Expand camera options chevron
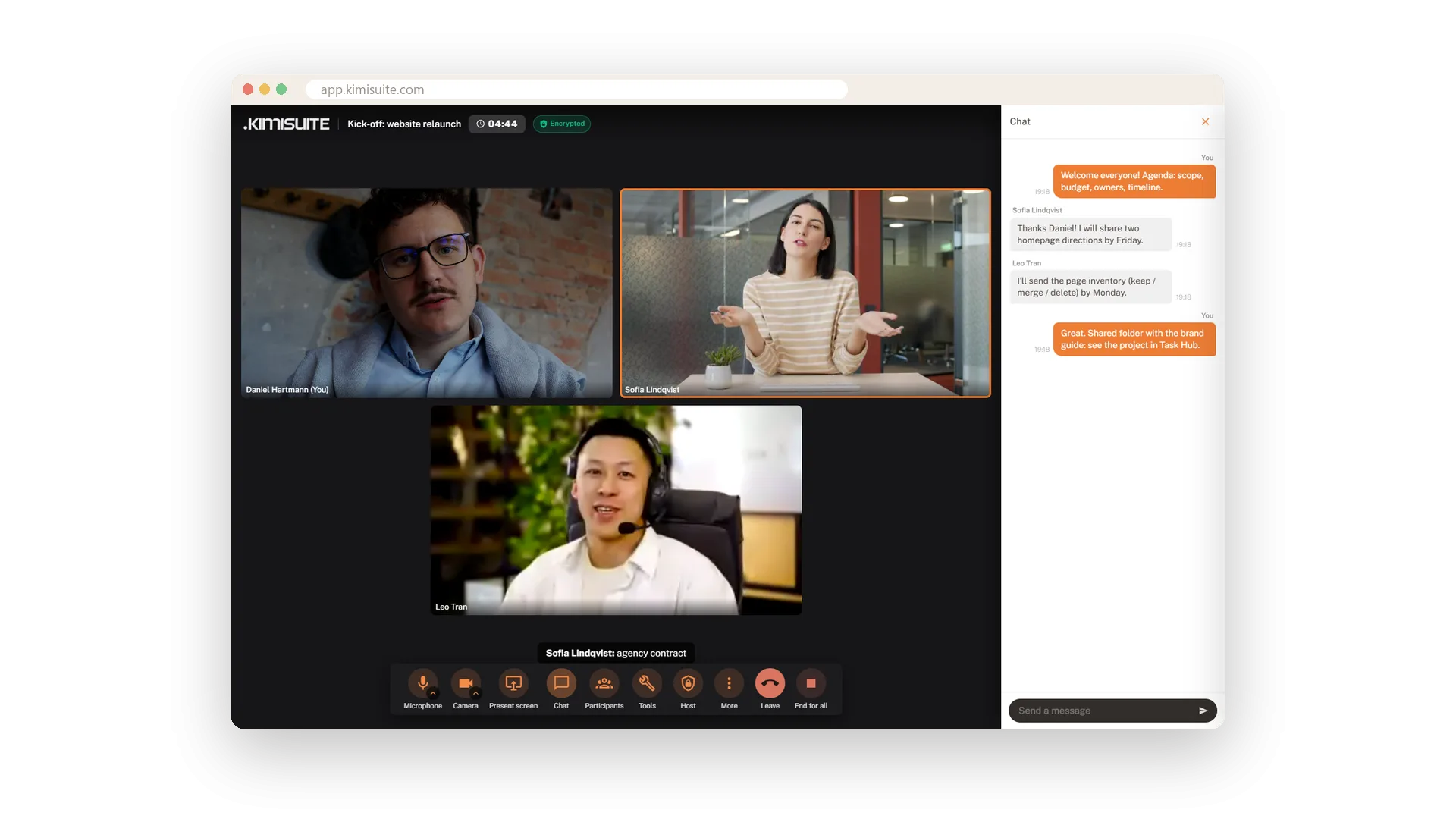Viewport: 1456px width, 819px height. (x=475, y=693)
